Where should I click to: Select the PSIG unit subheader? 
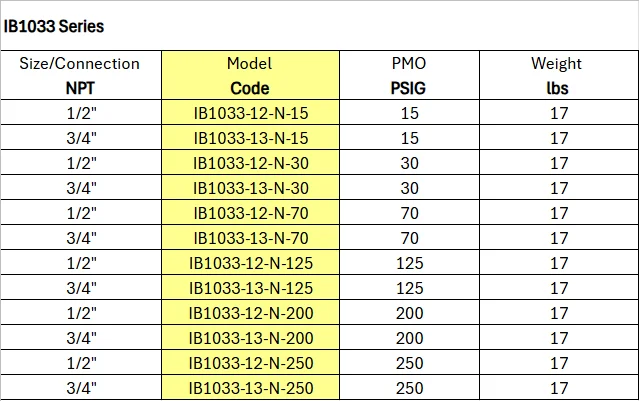pos(409,88)
